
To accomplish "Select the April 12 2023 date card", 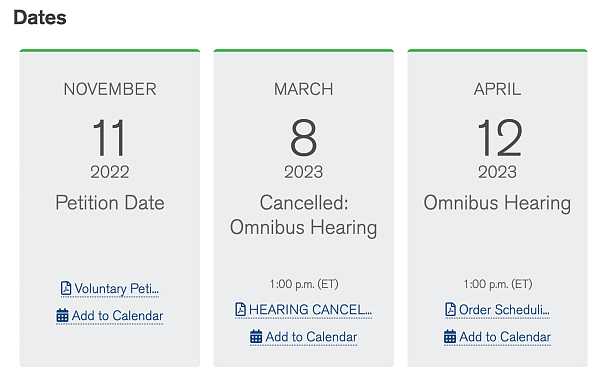I will [x=497, y=208].
